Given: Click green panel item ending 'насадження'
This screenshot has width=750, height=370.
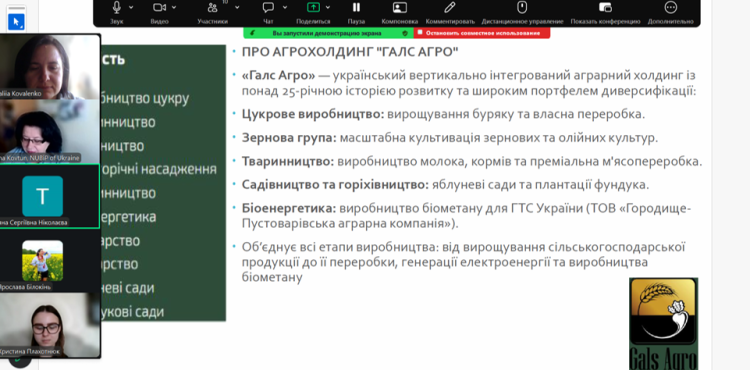Looking at the screenshot, I should pos(159,169).
